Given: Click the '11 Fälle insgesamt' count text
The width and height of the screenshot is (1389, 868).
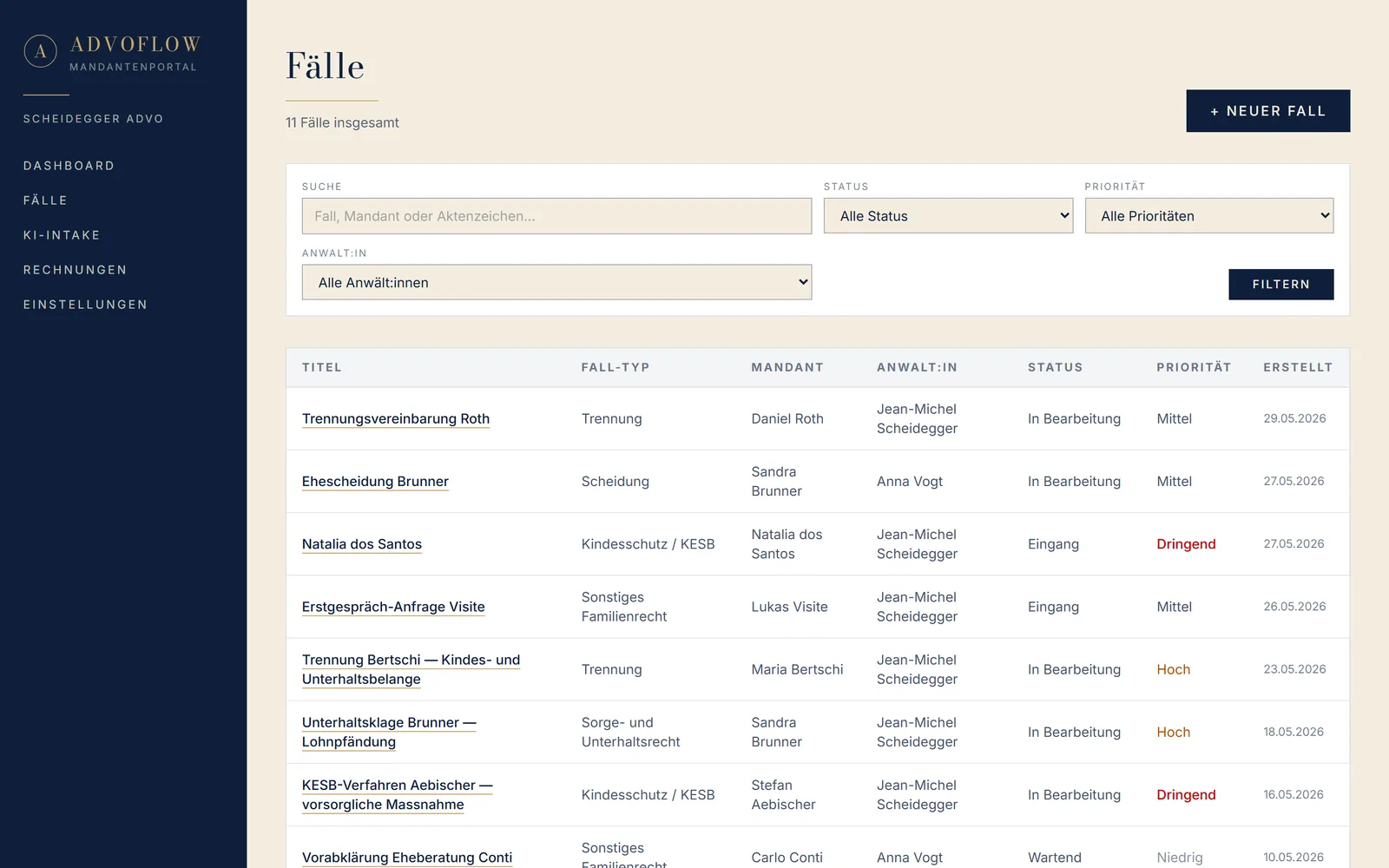Looking at the screenshot, I should 342,122.
